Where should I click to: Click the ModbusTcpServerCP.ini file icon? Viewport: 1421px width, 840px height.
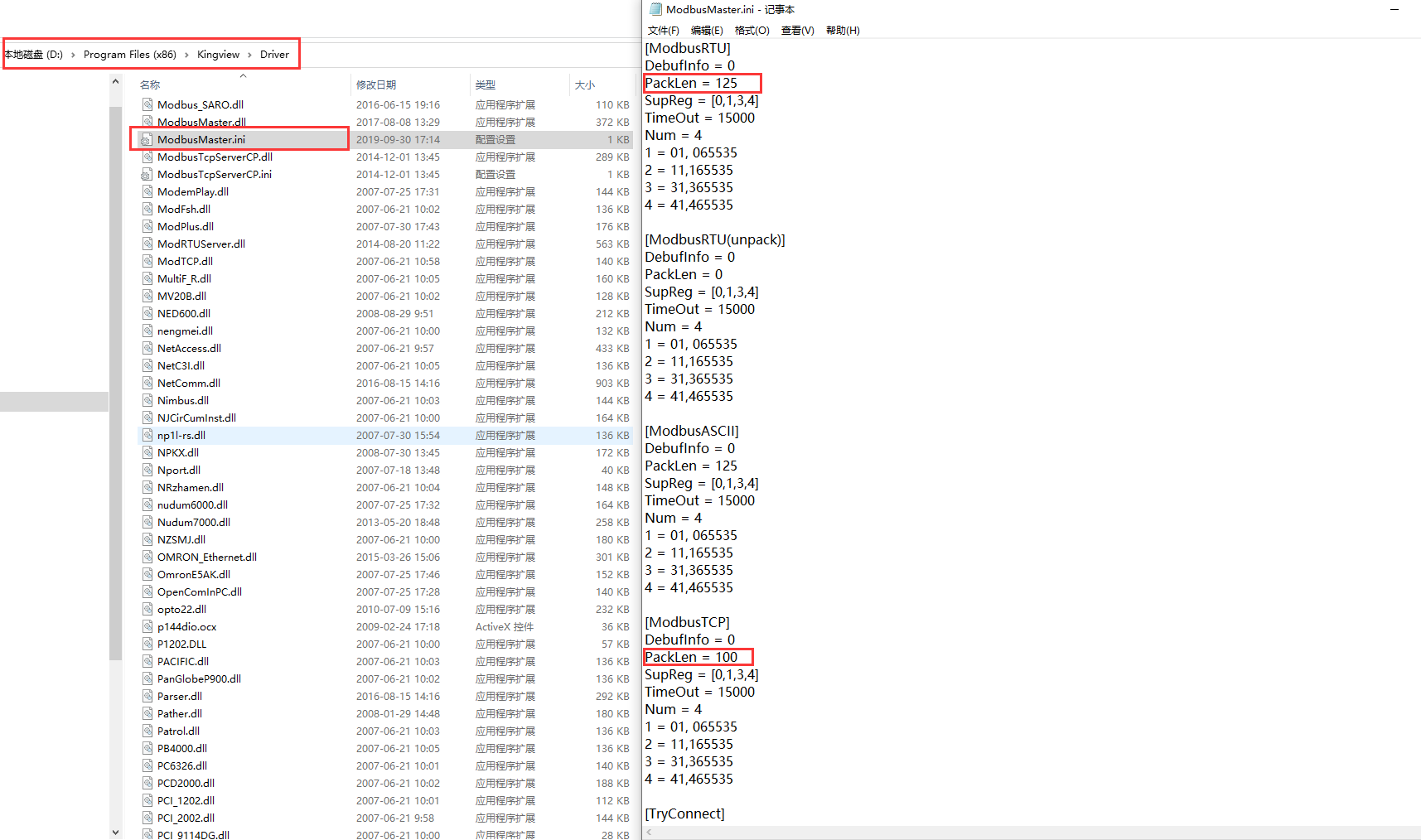[x=147, y=174]
